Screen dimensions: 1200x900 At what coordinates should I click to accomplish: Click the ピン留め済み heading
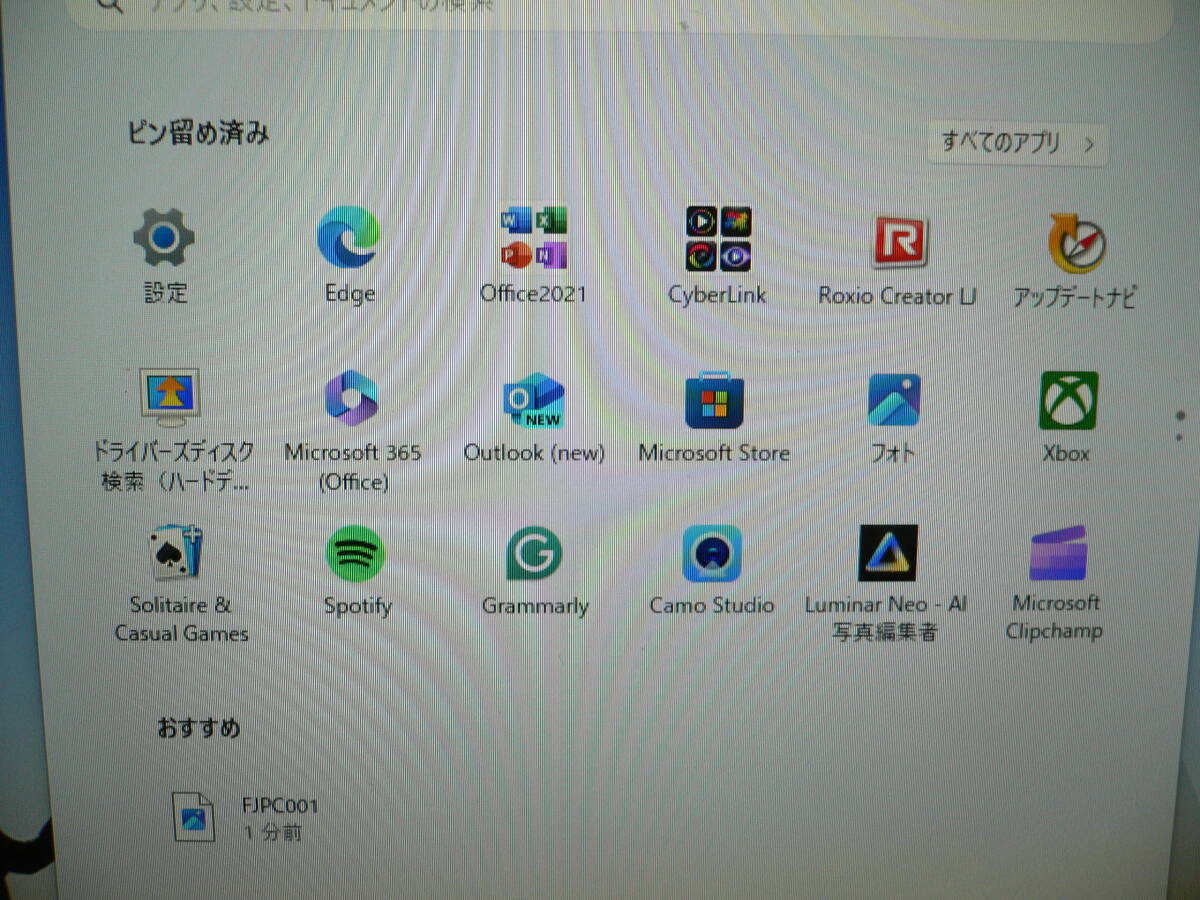[x=198, y=133]
